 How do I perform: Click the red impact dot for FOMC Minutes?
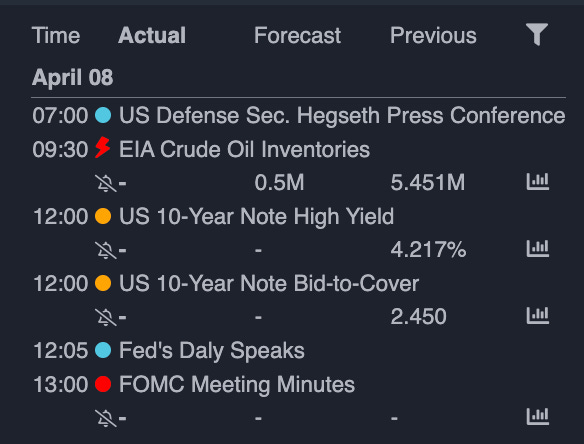tap(103, 384)
